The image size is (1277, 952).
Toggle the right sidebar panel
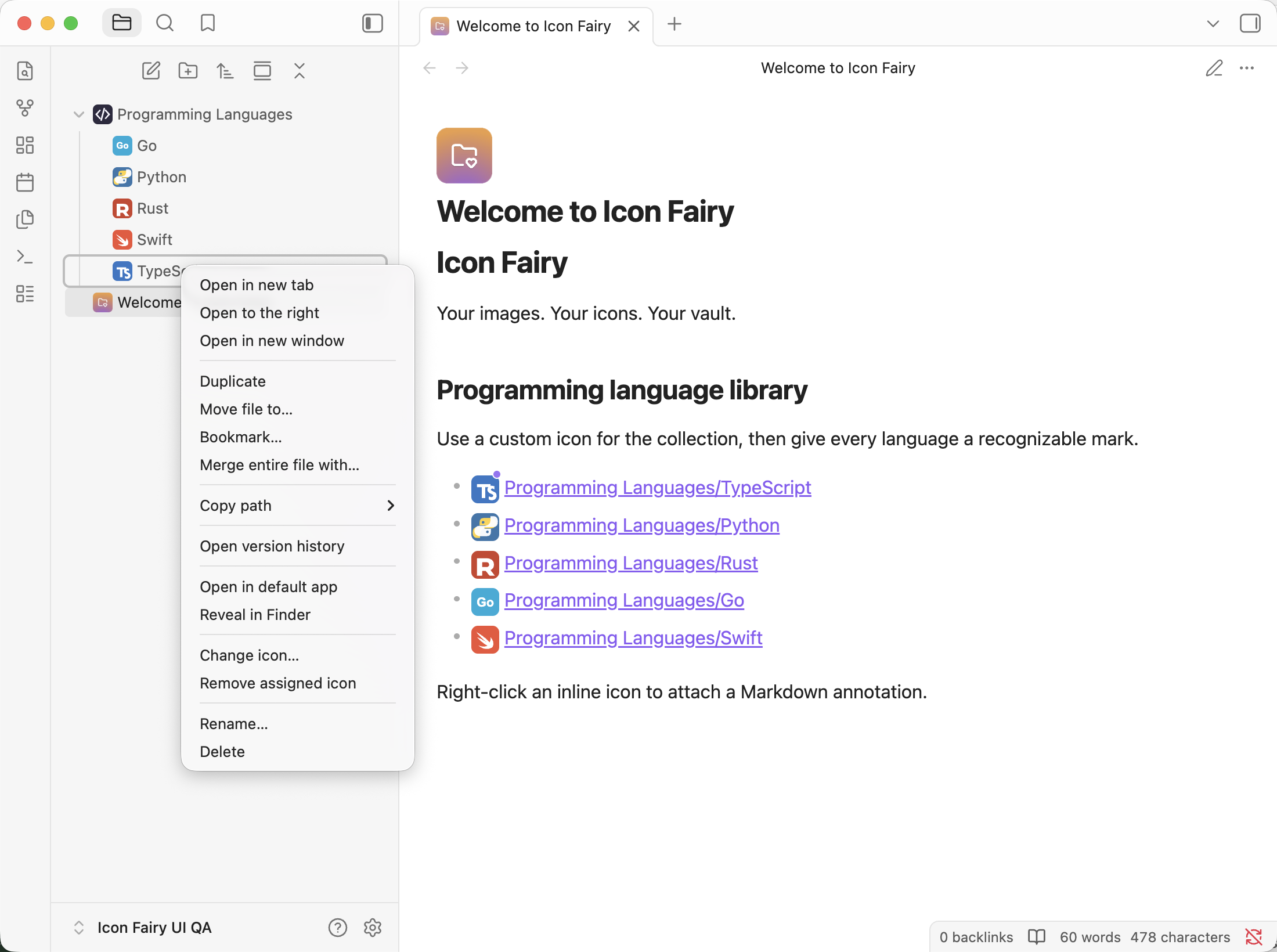pos(1250,24)
